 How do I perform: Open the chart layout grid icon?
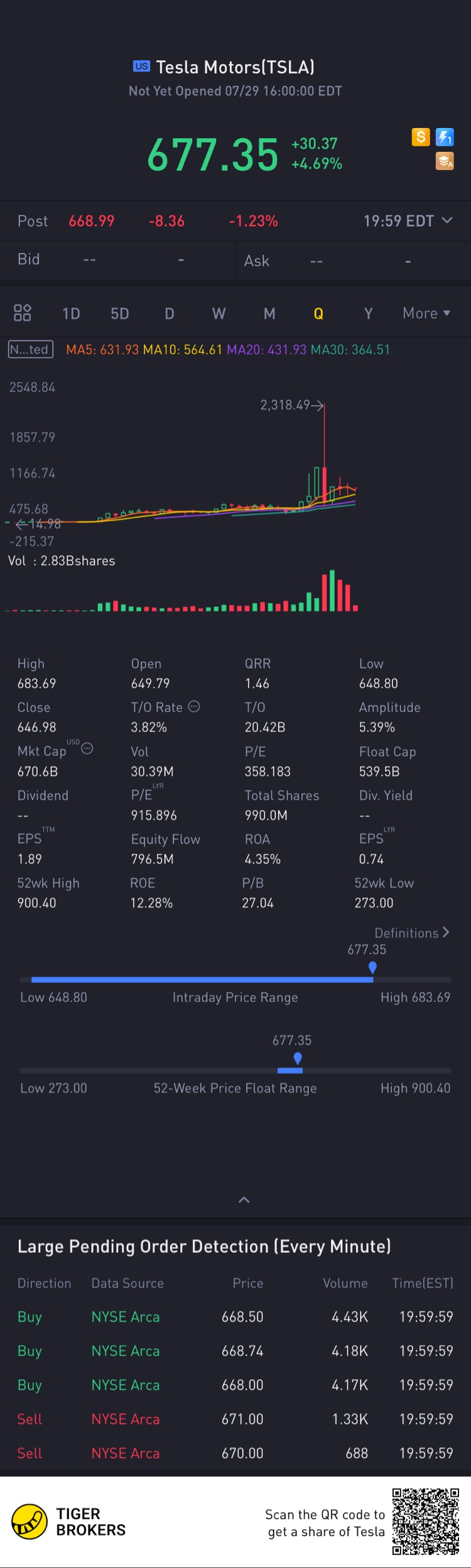(23, 313)
